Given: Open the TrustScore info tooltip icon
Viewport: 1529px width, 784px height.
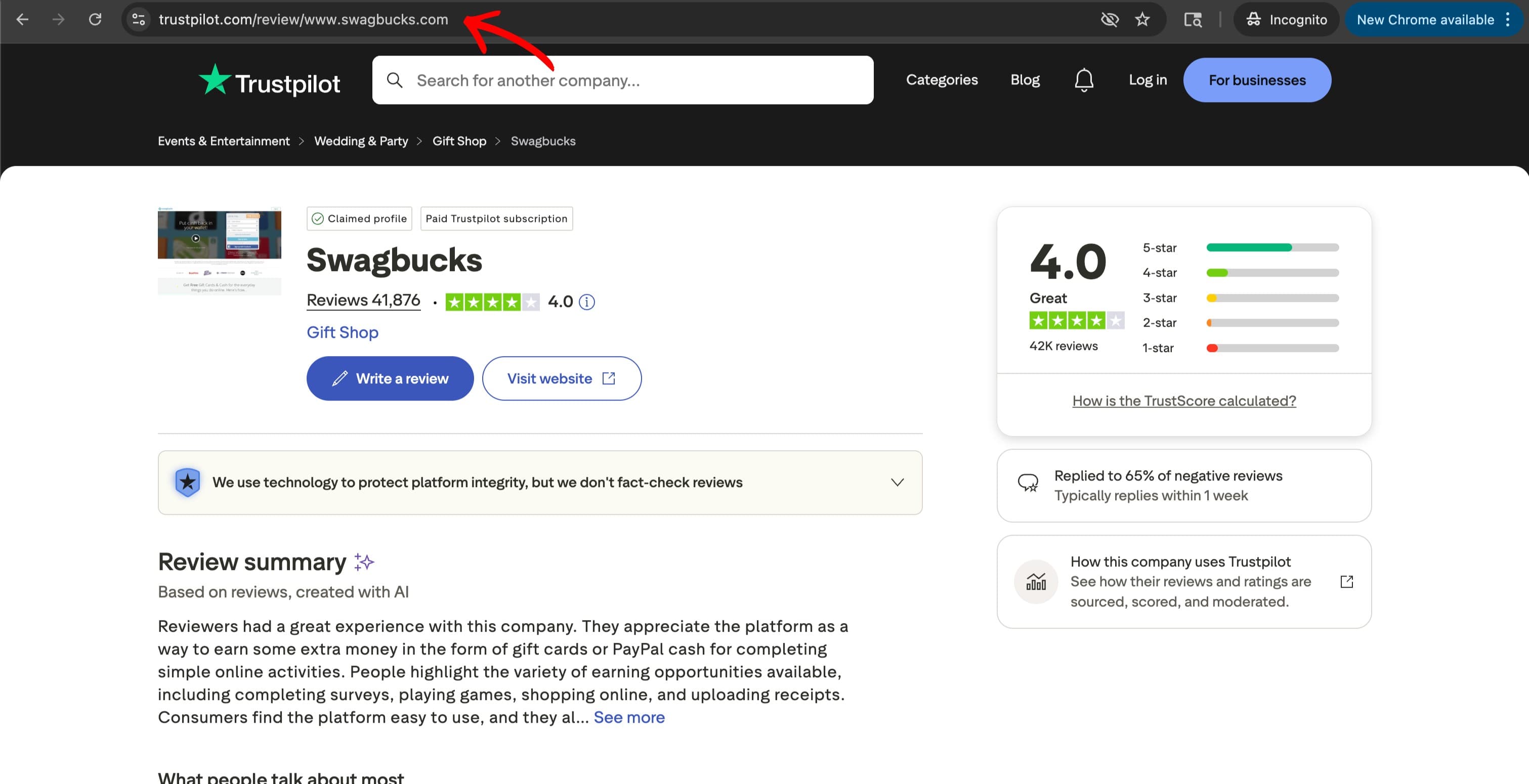Looking at the screenshot, I should 587,301.
